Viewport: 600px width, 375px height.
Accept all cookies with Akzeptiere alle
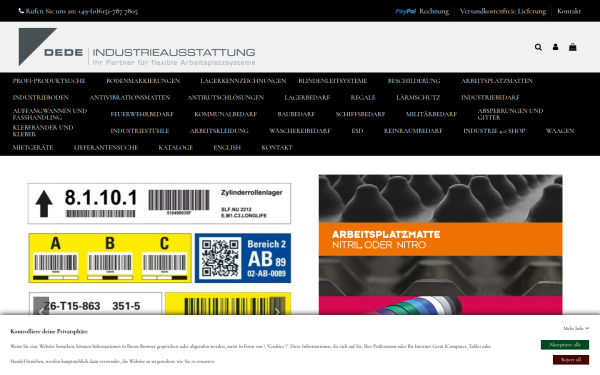tap(565, 345)
